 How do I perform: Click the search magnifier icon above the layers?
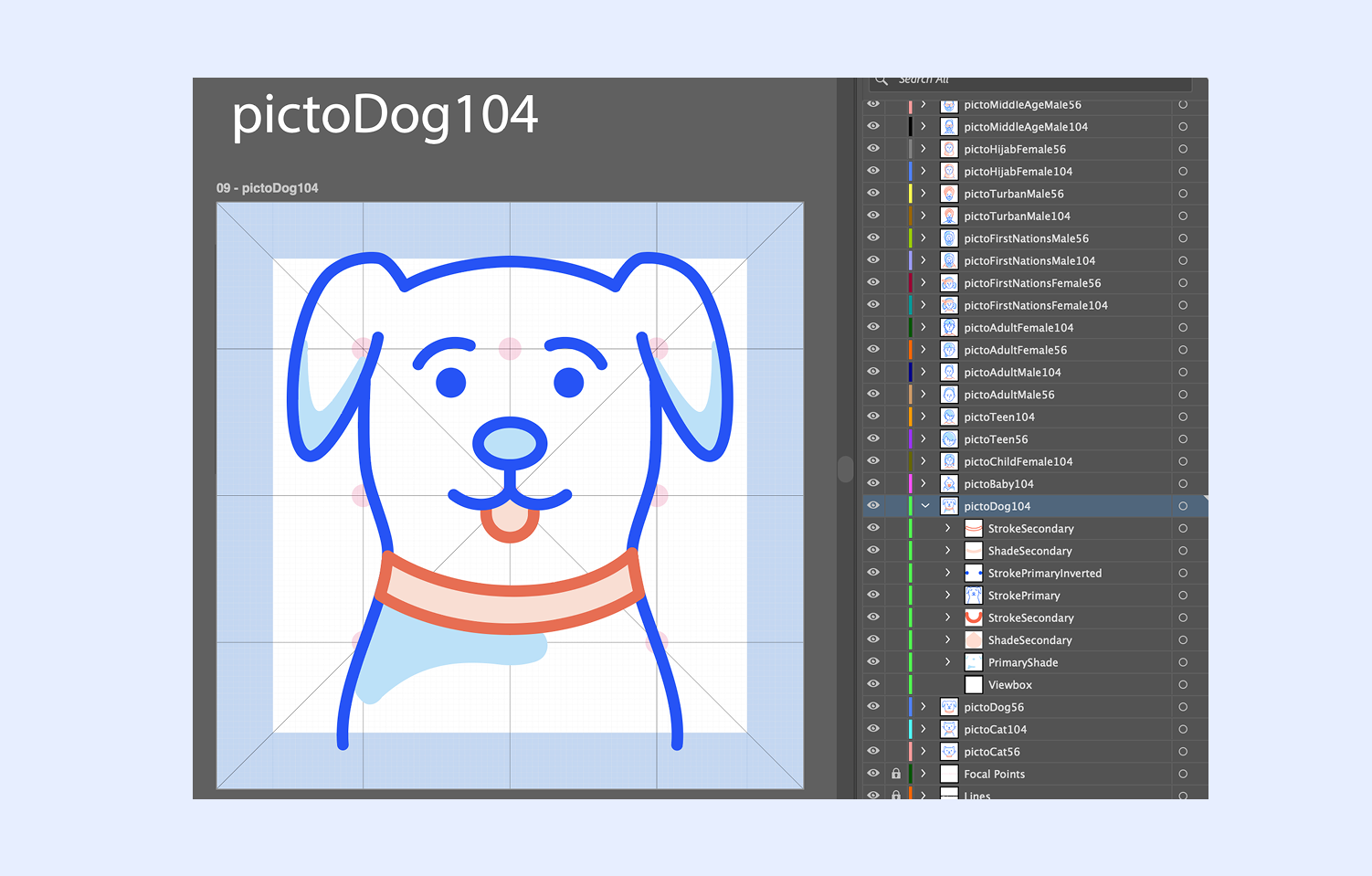pos(882,79)
